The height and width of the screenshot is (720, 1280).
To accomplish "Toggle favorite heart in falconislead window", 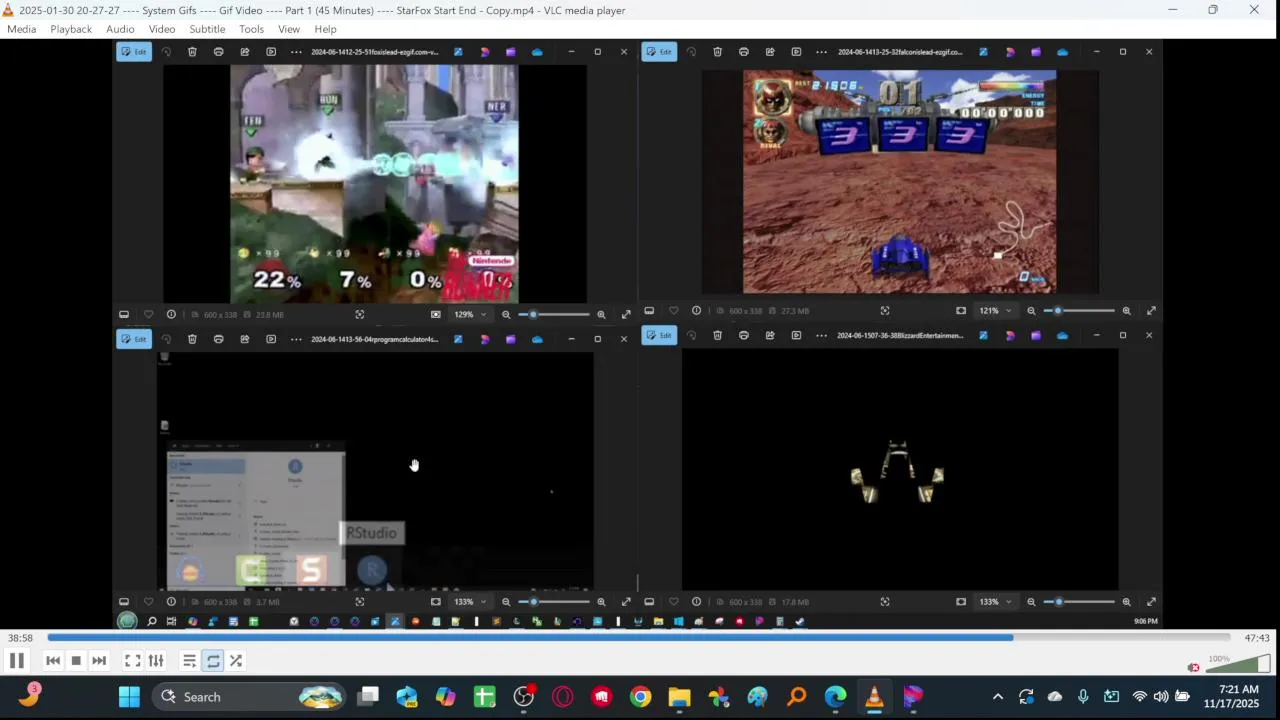I will point(673,311).
